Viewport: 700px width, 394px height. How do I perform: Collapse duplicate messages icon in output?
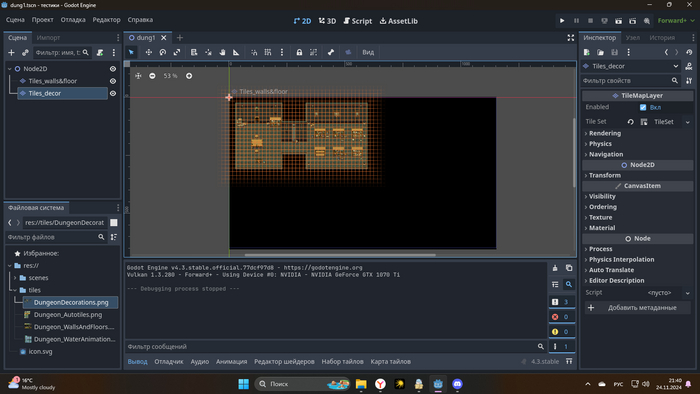(x=555, y=284)
